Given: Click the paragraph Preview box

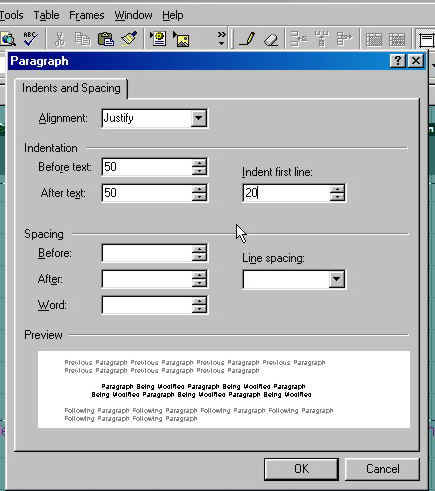Looking at the screenshot, I should click(224, 389).
